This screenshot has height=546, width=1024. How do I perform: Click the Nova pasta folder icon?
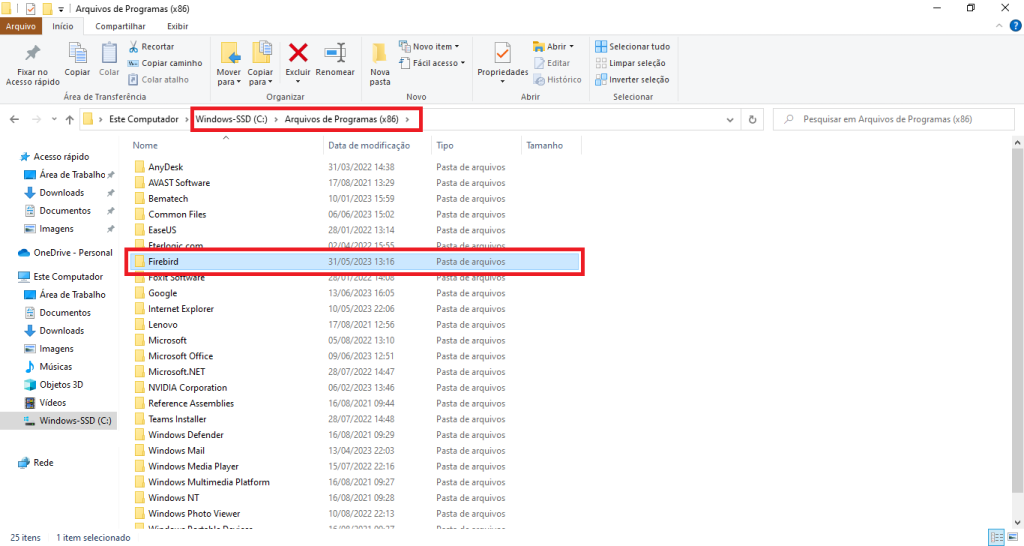380,53
